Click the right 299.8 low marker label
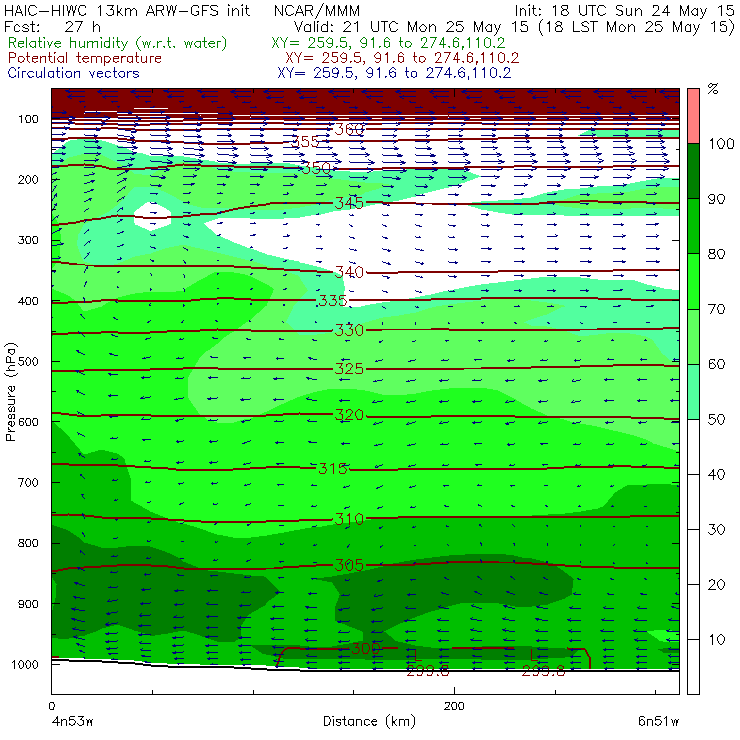 coord(543,671)
